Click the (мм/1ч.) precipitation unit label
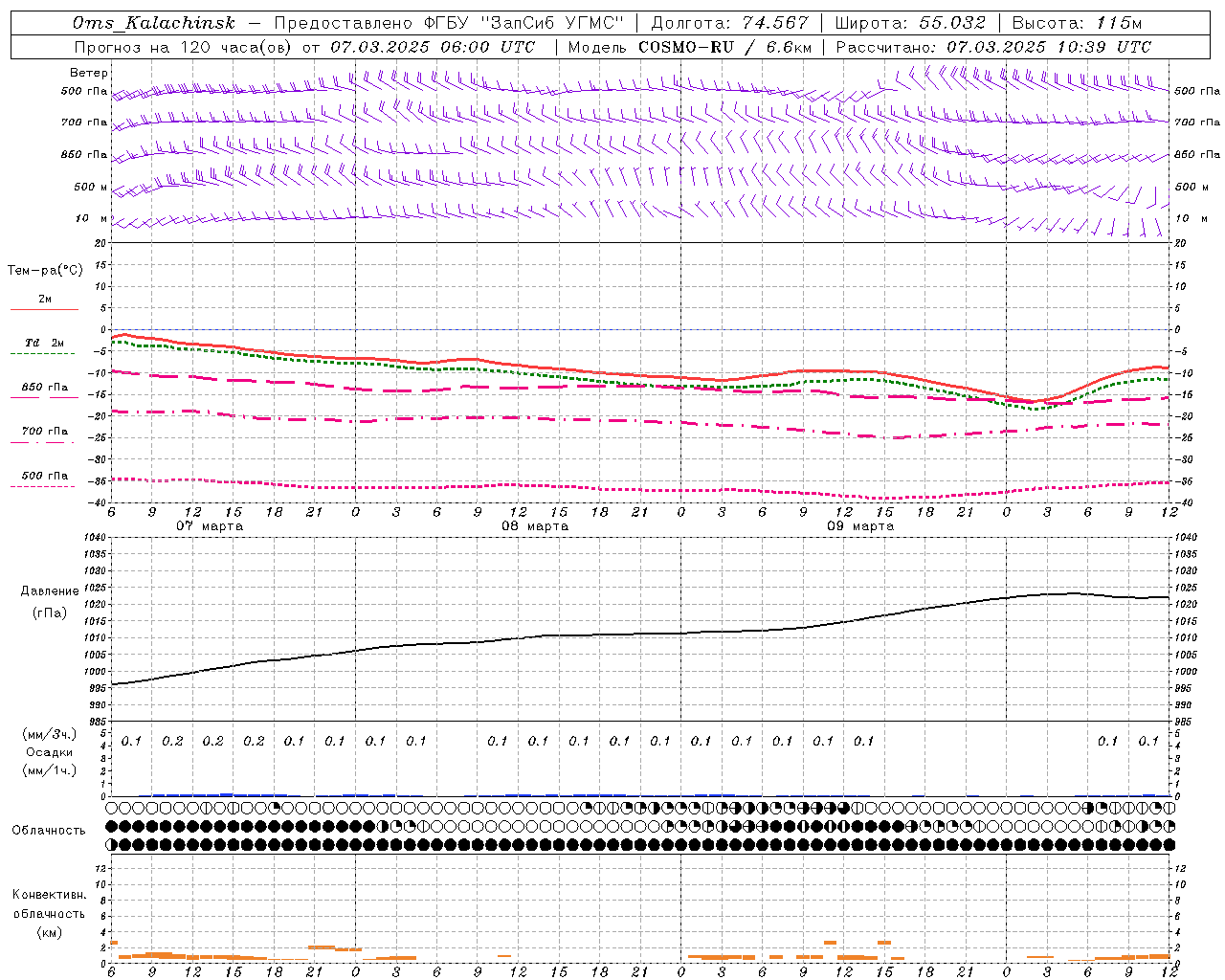The height and width of the screenshot is (980, 1225). tap(49, 769)
